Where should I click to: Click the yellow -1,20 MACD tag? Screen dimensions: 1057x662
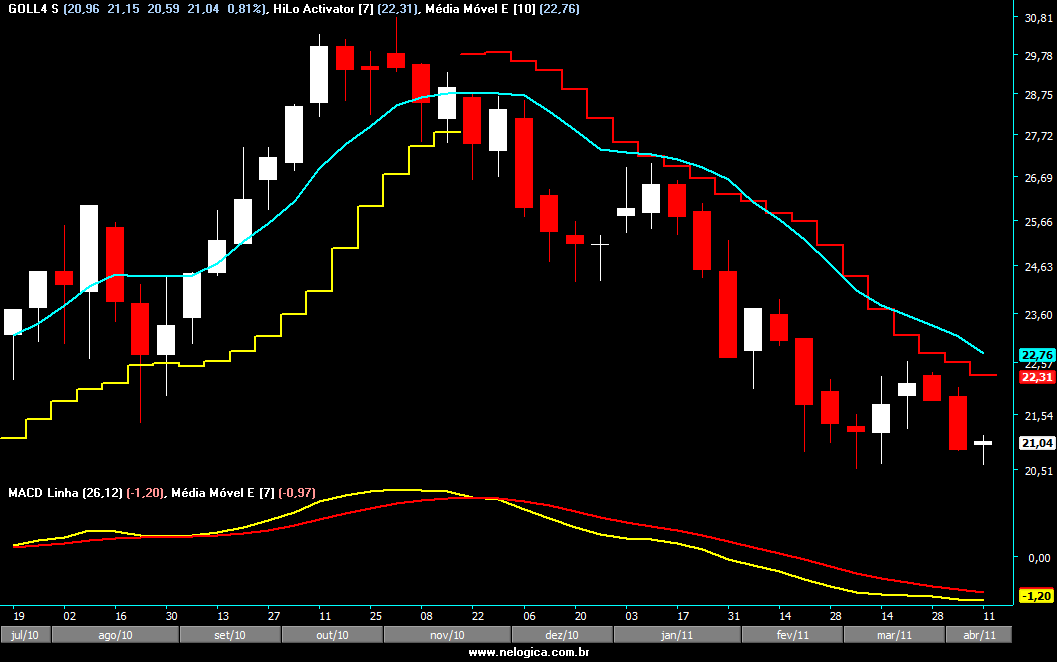click(1037, 596)
